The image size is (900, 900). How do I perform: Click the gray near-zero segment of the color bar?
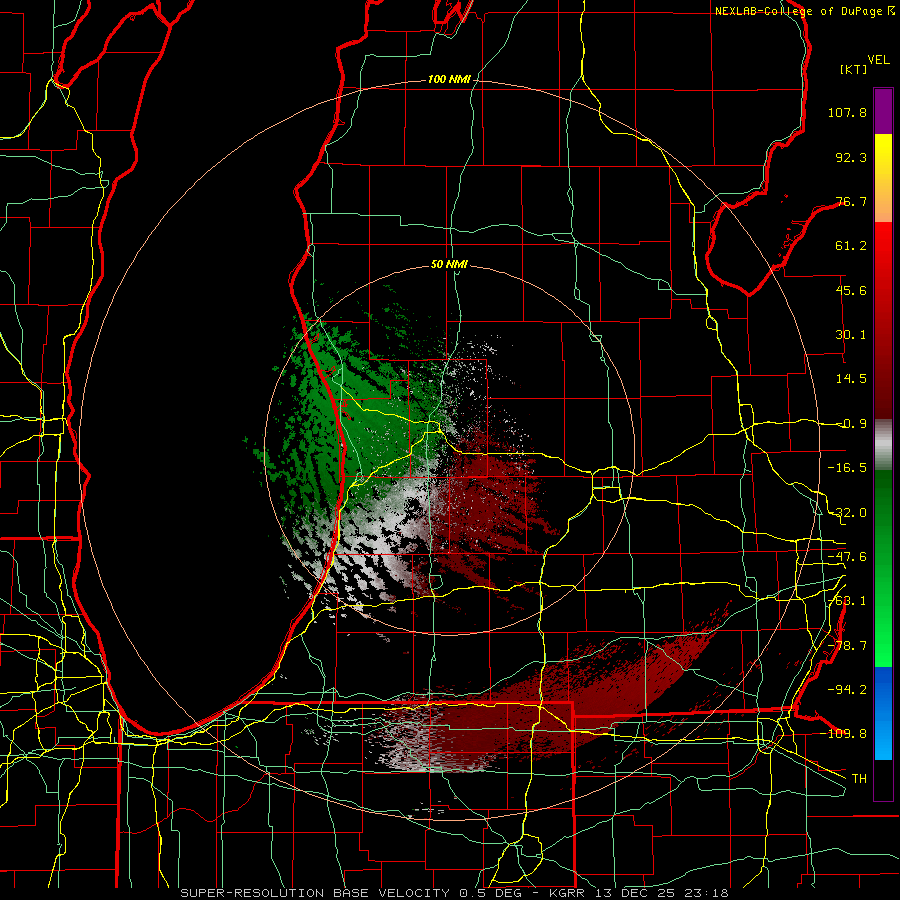pos(883,445)
